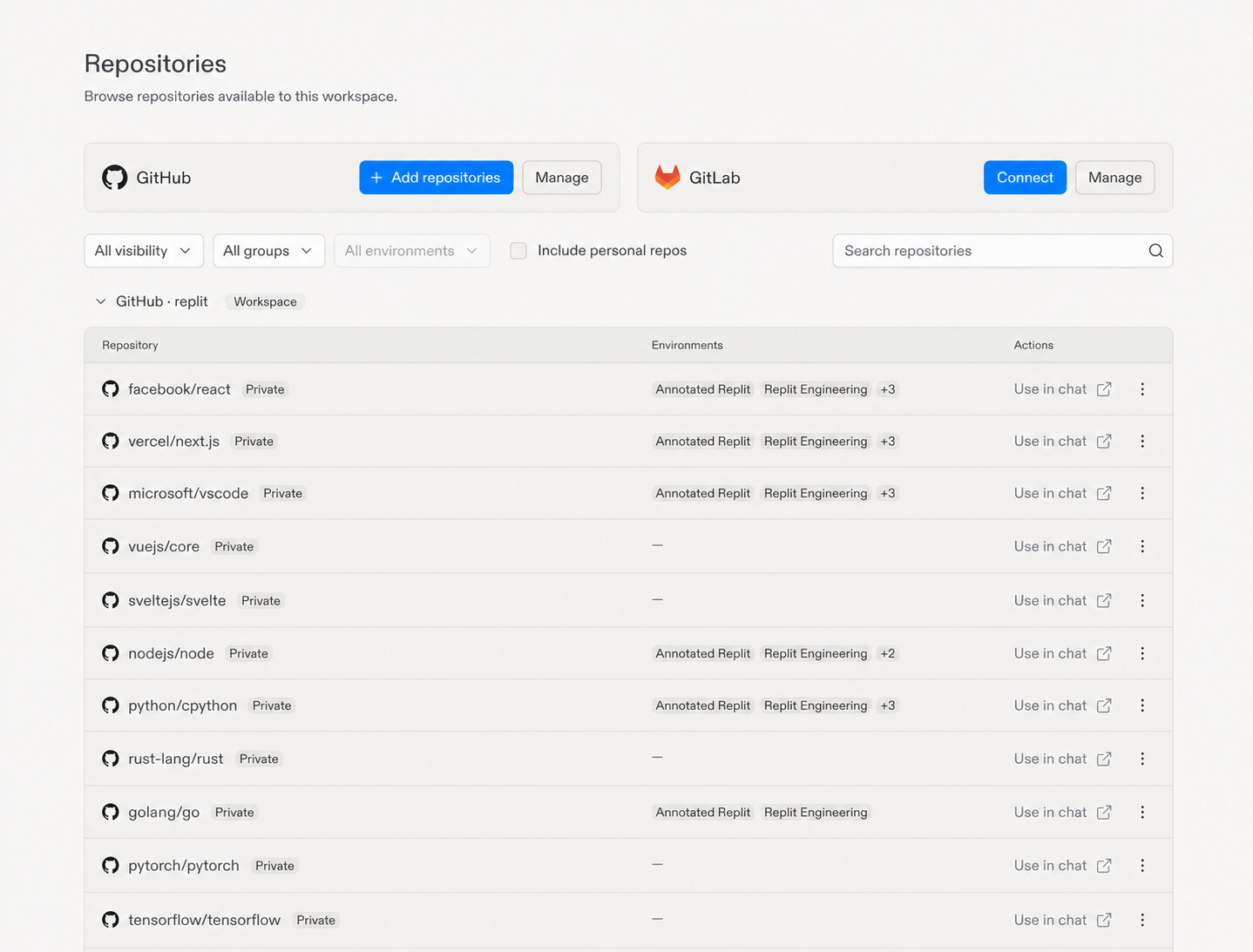Click the Replit Engineering tag for python/cpython

tap(816, 706)
